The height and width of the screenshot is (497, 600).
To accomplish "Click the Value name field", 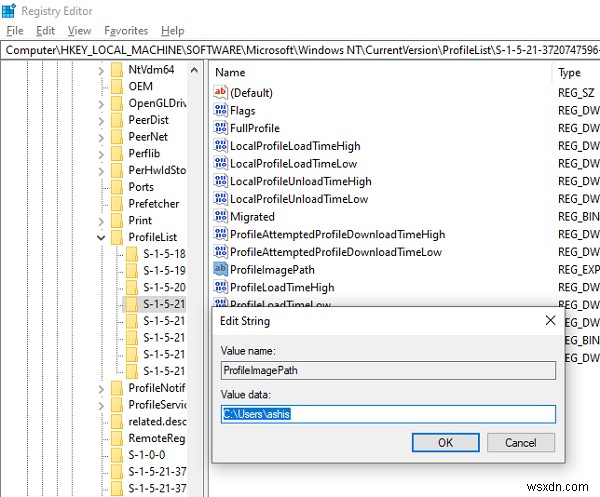I will point(388,370).
